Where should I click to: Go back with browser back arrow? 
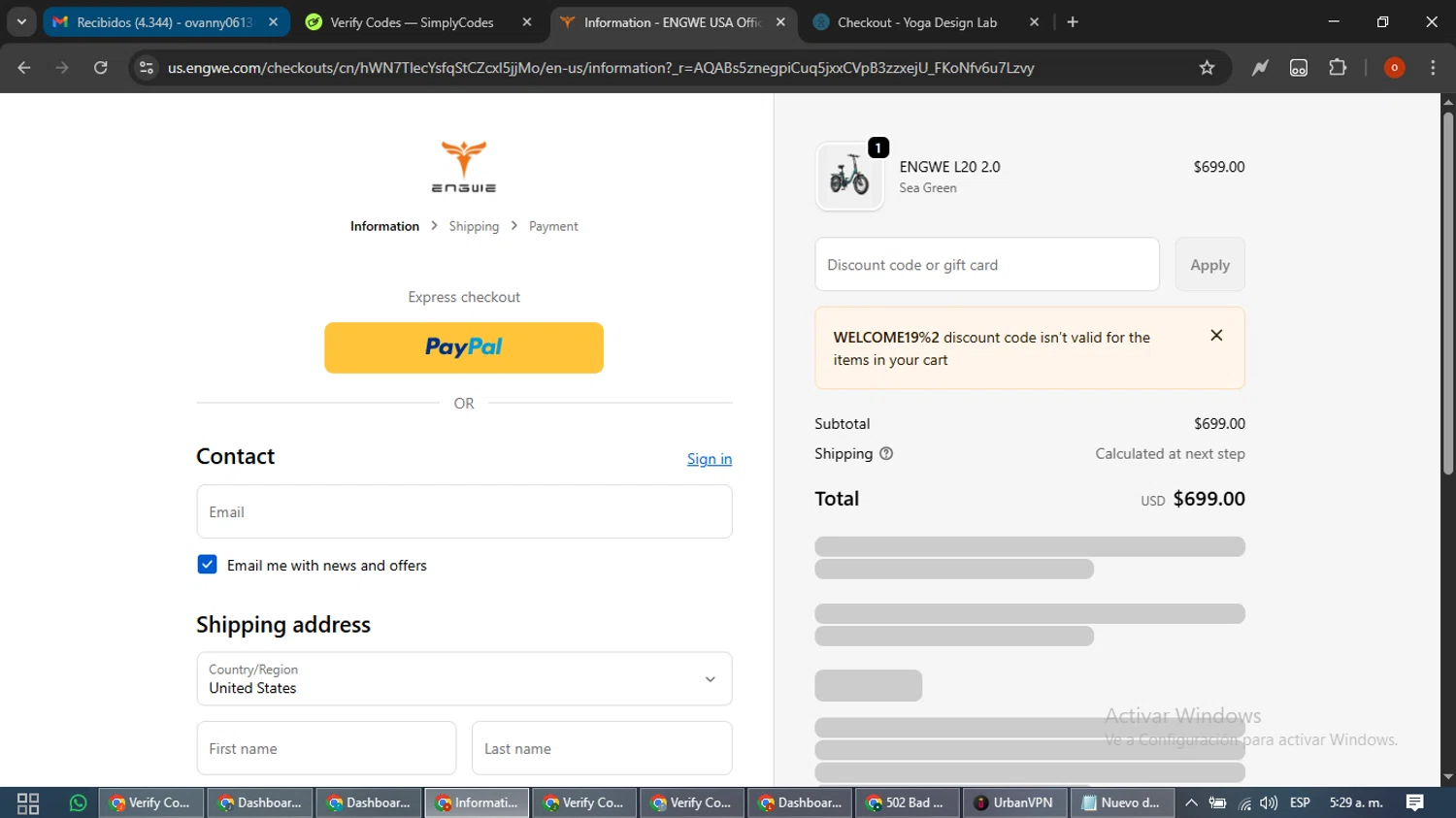tap(24, 68)
